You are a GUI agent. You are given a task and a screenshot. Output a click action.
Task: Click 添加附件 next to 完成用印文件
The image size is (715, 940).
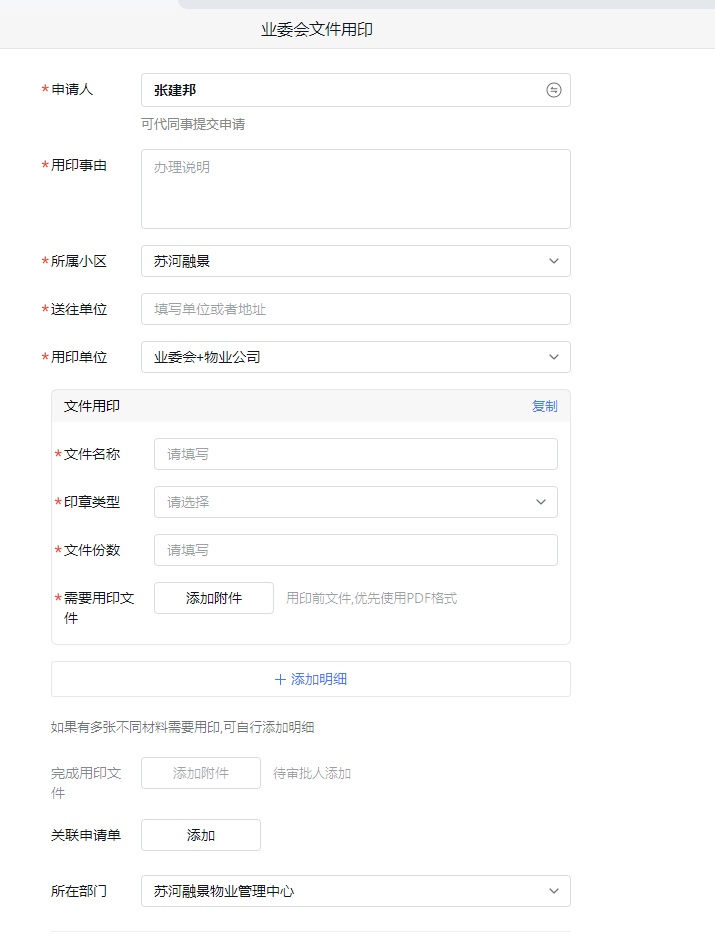201,773
